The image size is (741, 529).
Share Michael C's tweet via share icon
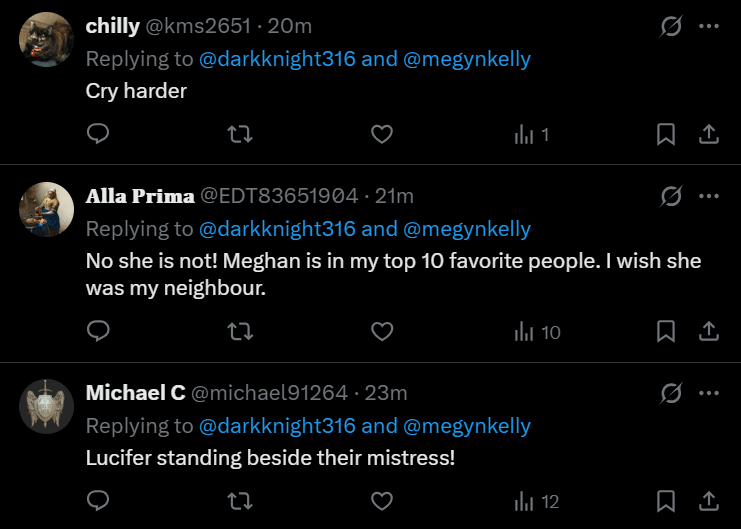pos(707,500)
